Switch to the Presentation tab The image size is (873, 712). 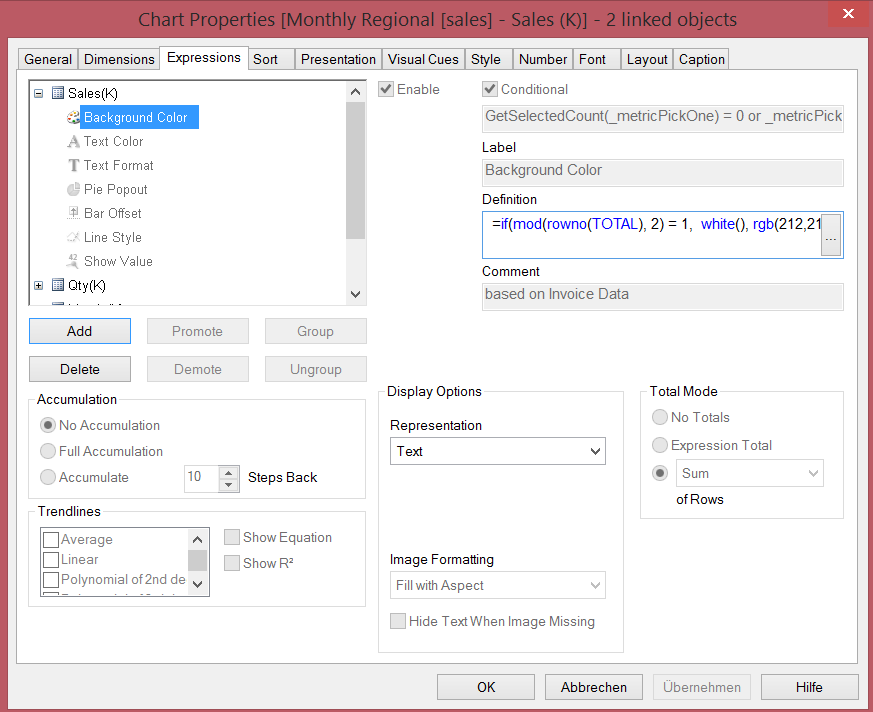(338, 59)
